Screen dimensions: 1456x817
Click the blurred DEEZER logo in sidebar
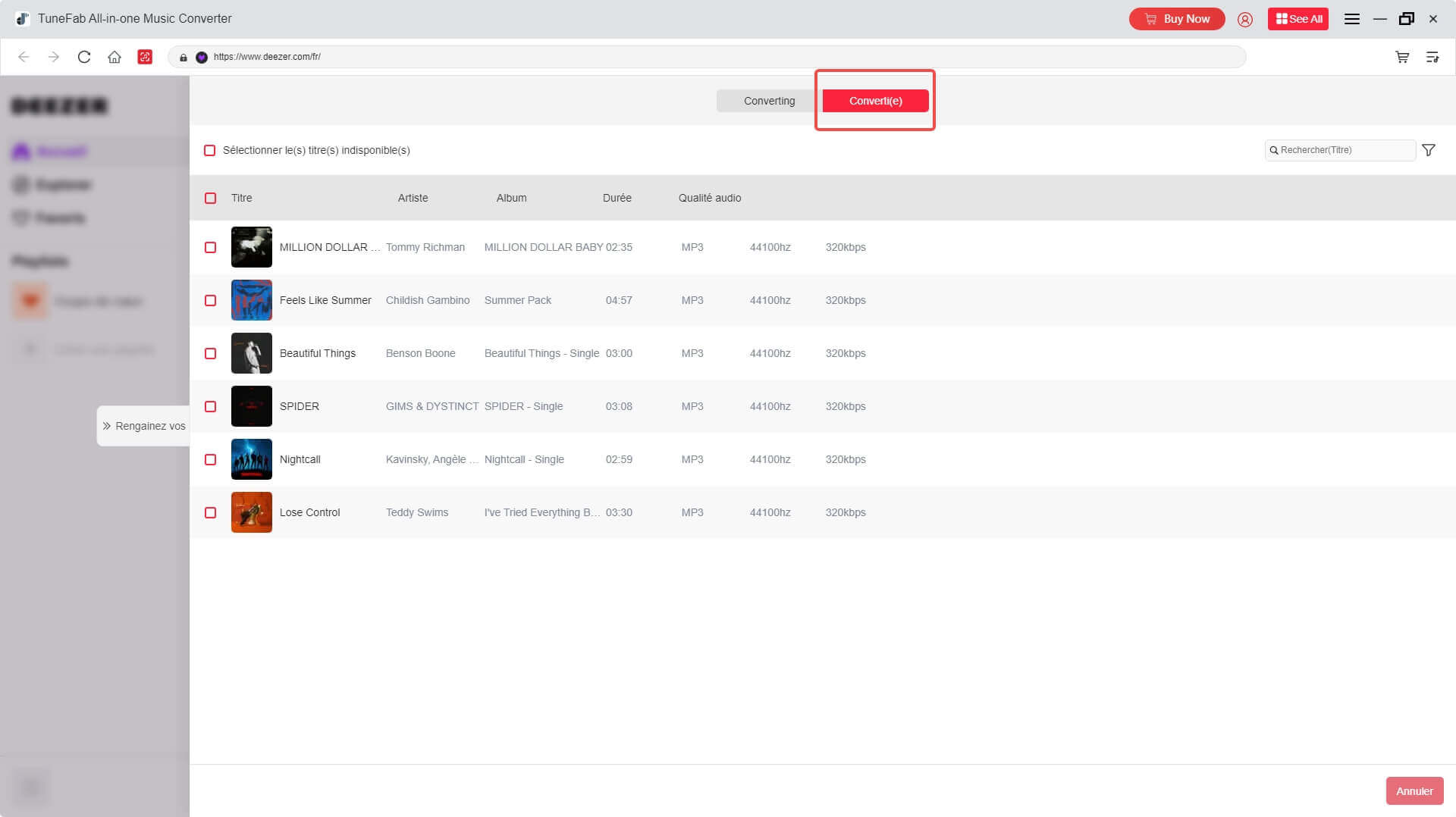click(x=60, y=106)
